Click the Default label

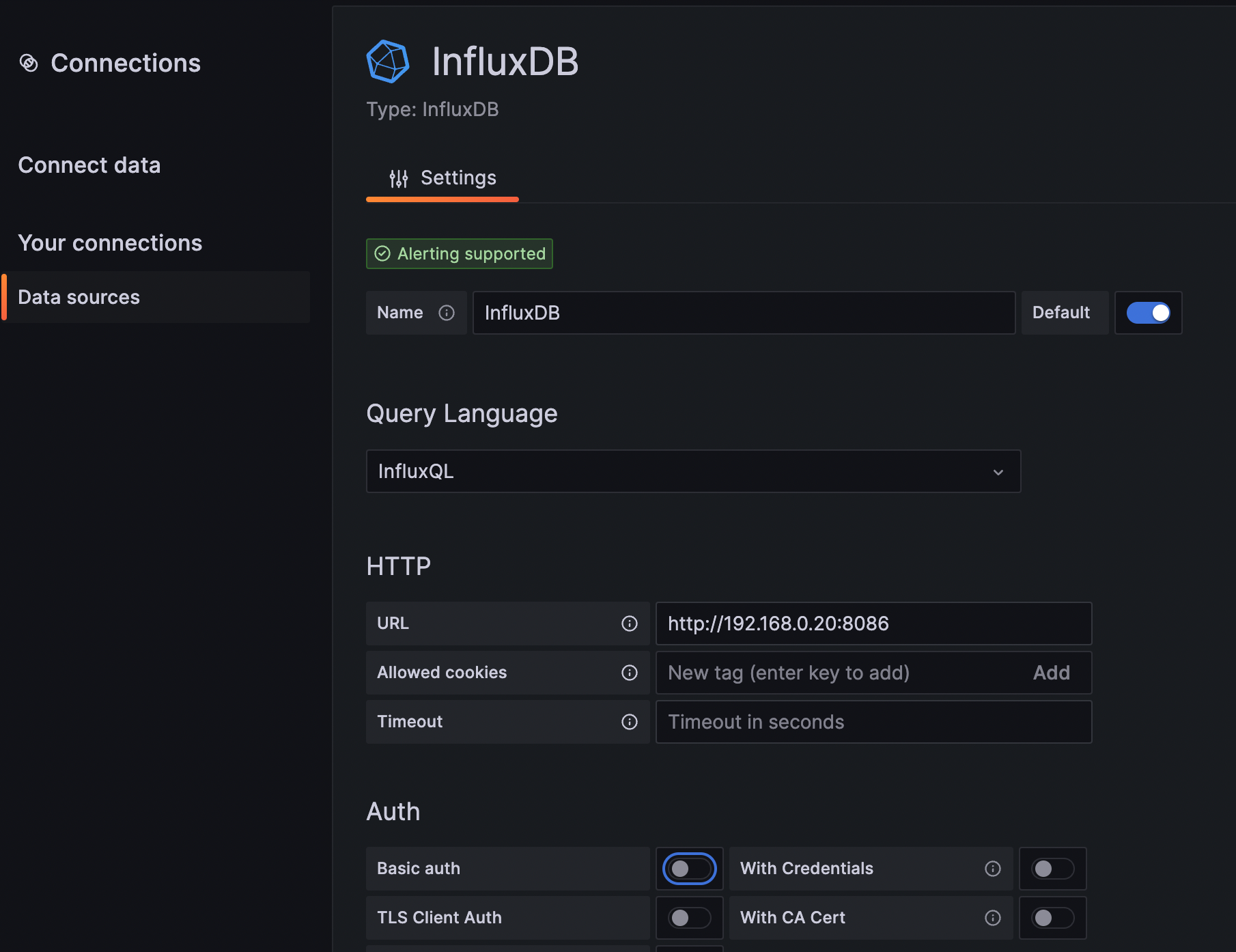click(x=1061, y=313)
